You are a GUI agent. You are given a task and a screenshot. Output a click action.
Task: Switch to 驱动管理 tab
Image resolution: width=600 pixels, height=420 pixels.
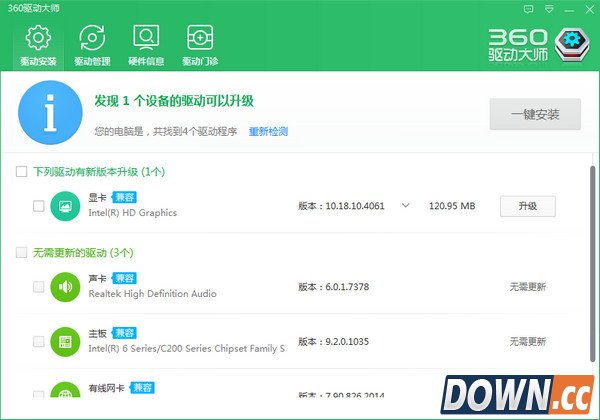click(92, 46)
